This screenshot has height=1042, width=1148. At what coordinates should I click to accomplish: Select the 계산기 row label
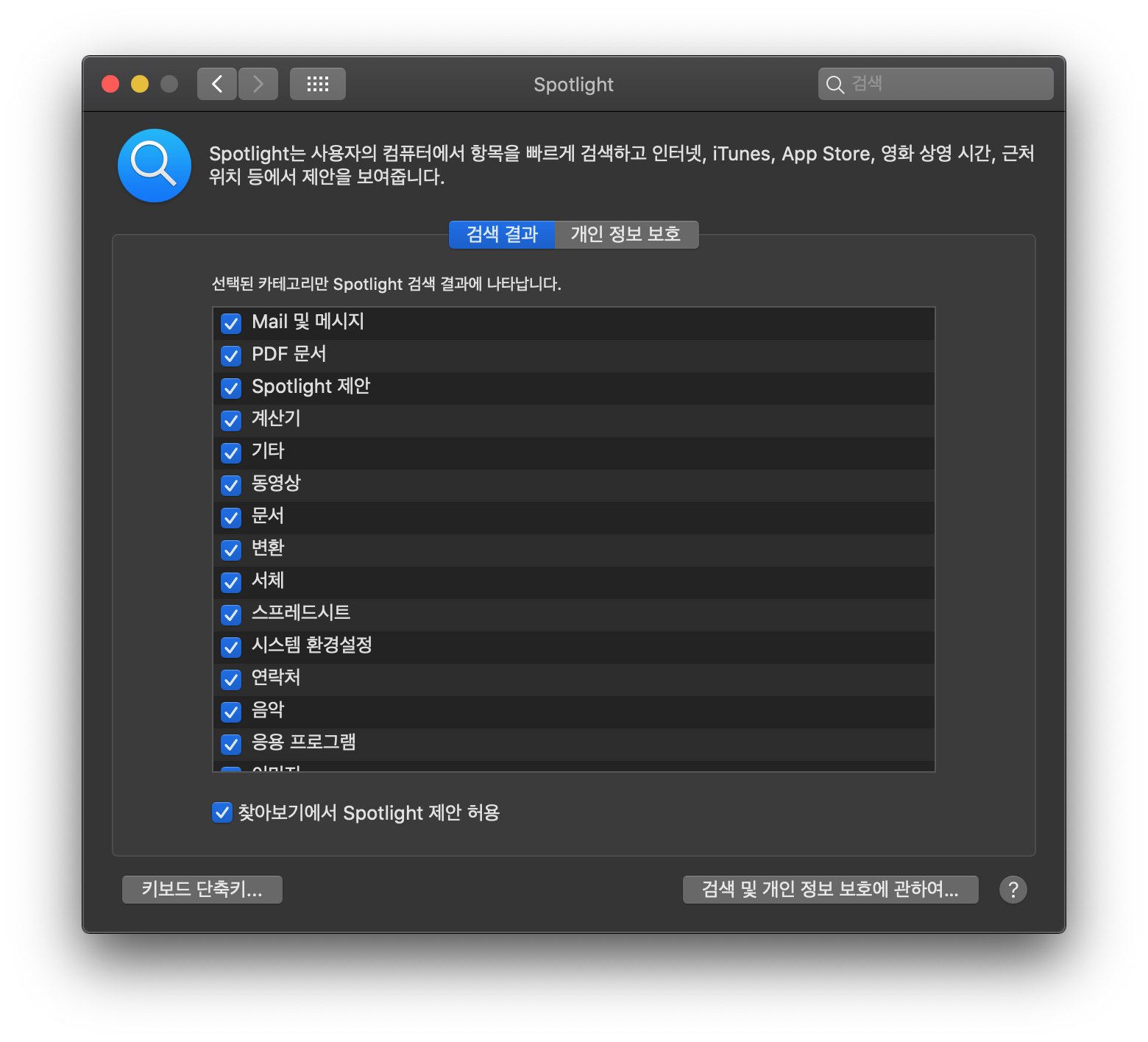click(276, 419)
